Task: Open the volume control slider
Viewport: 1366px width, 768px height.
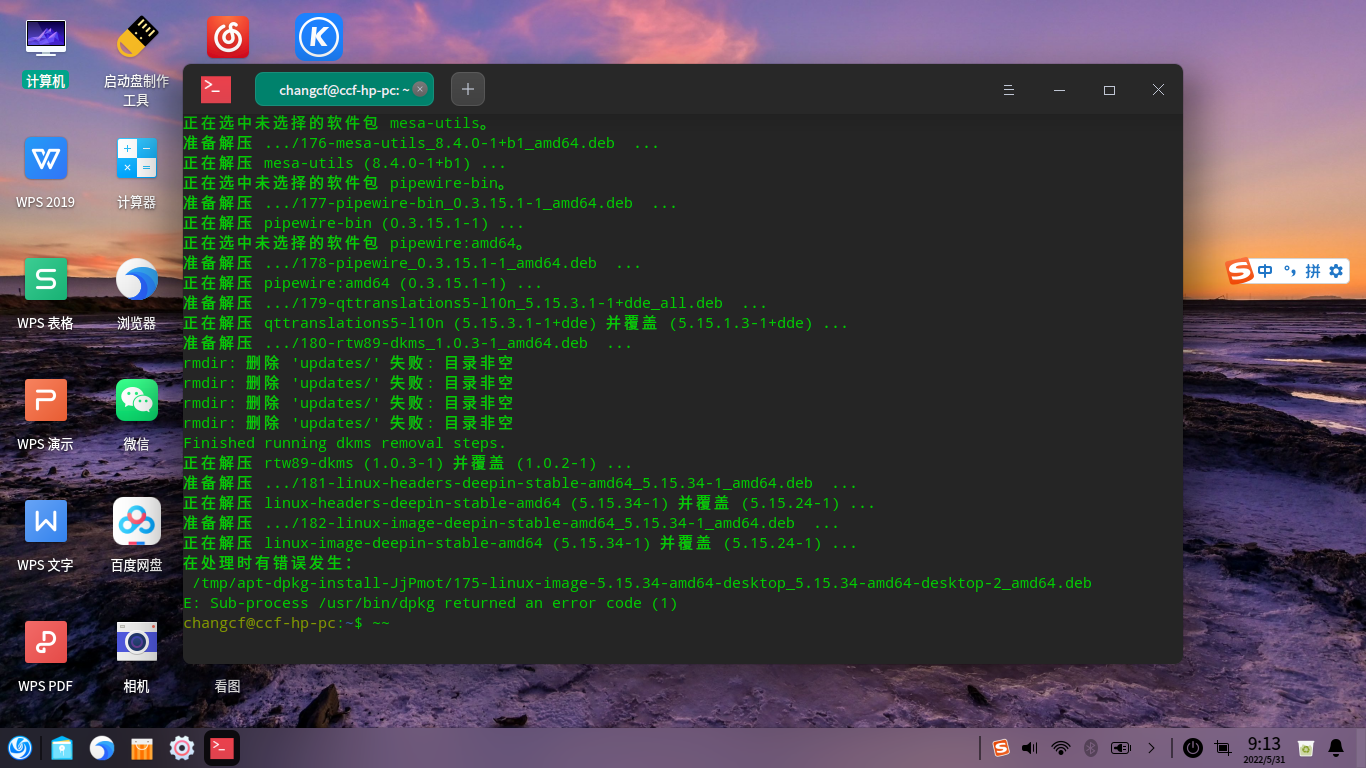Action: (x=1029, y=747)
